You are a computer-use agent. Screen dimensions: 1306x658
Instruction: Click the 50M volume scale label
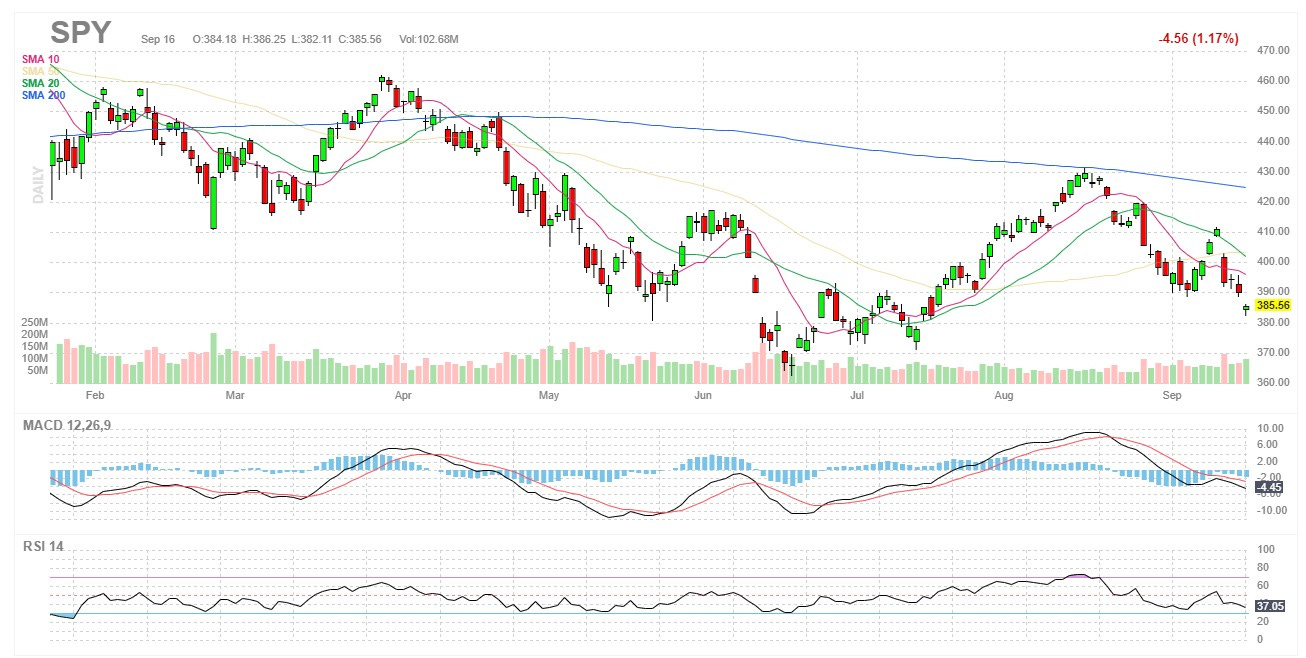[37, 370]
